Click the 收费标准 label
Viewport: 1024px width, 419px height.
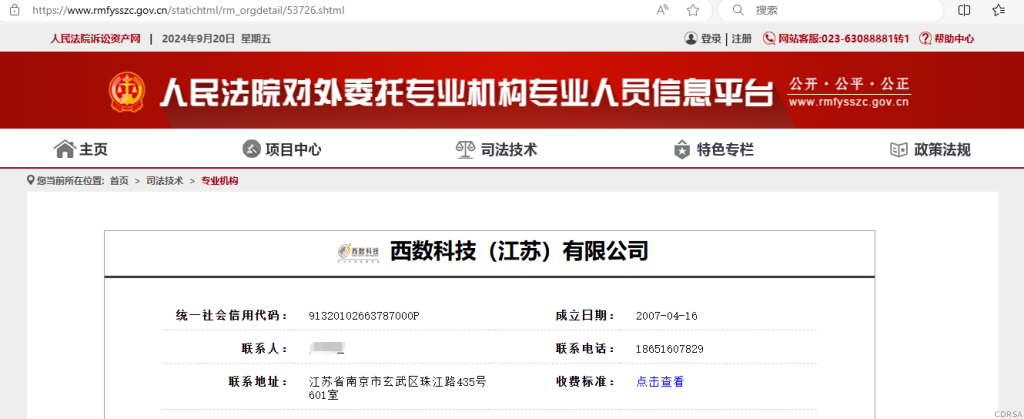(x=586, y=382)
